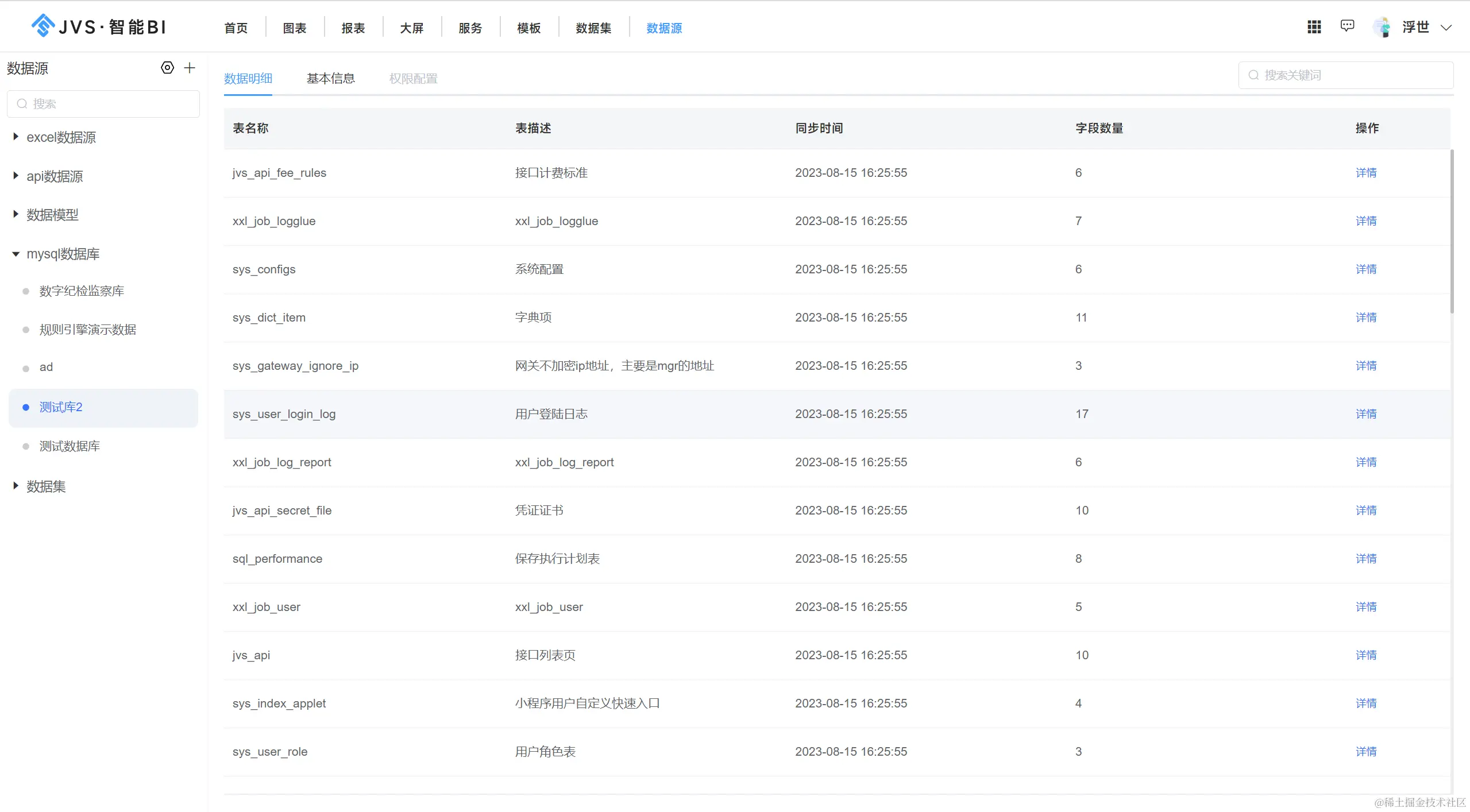1470x812 pixels.
Task: Select the 数字纪检监察库 database
Action: [82, 291]
